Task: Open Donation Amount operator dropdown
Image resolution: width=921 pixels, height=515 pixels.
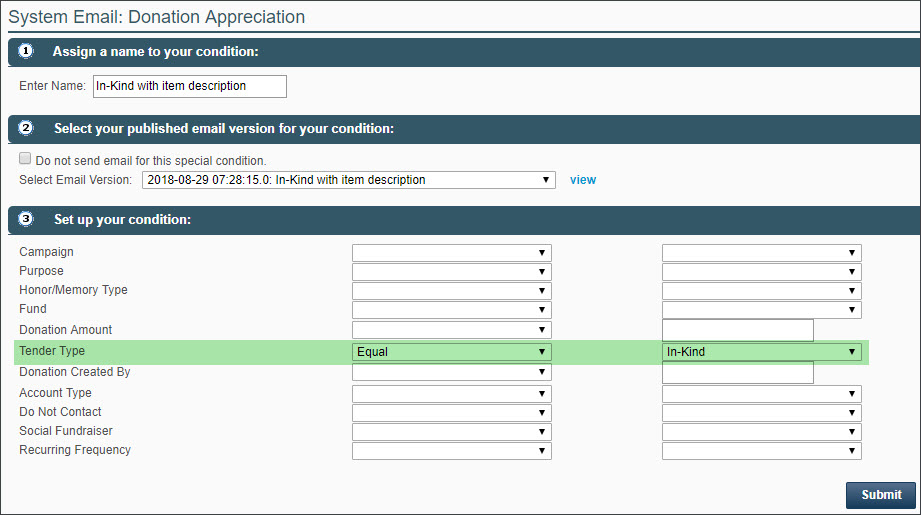Action: (x=452, y=330)
